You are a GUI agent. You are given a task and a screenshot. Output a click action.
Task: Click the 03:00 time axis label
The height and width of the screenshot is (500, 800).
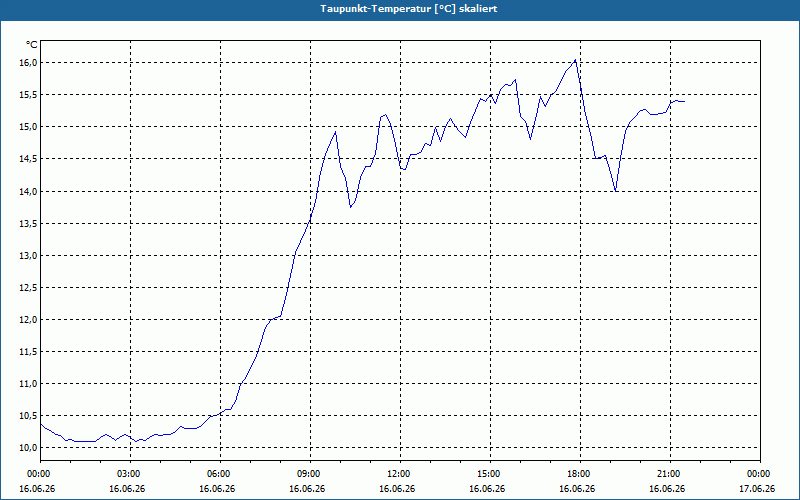pyautogui.click(x=131, y=474)
